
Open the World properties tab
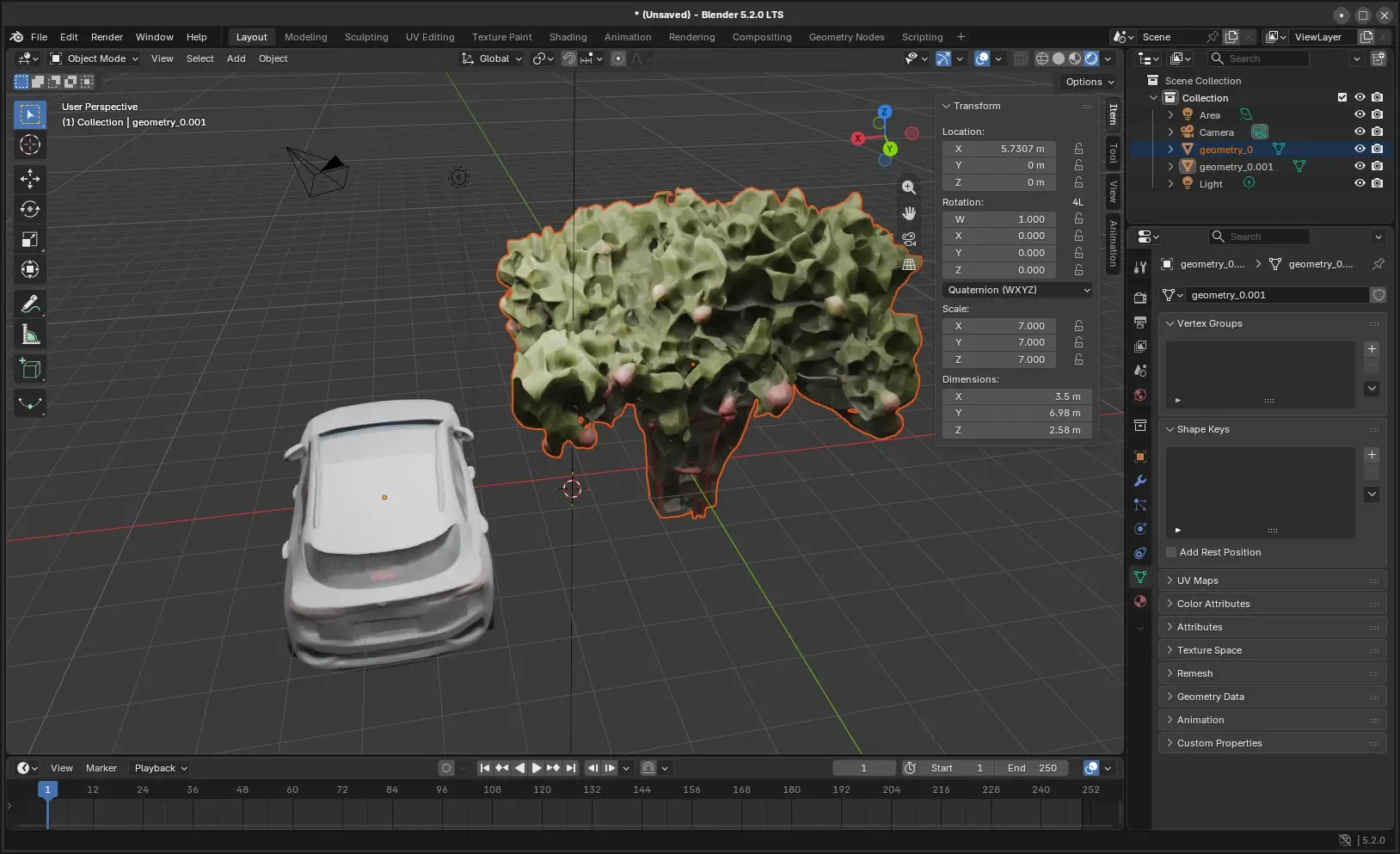click(x=1140, y=395)
